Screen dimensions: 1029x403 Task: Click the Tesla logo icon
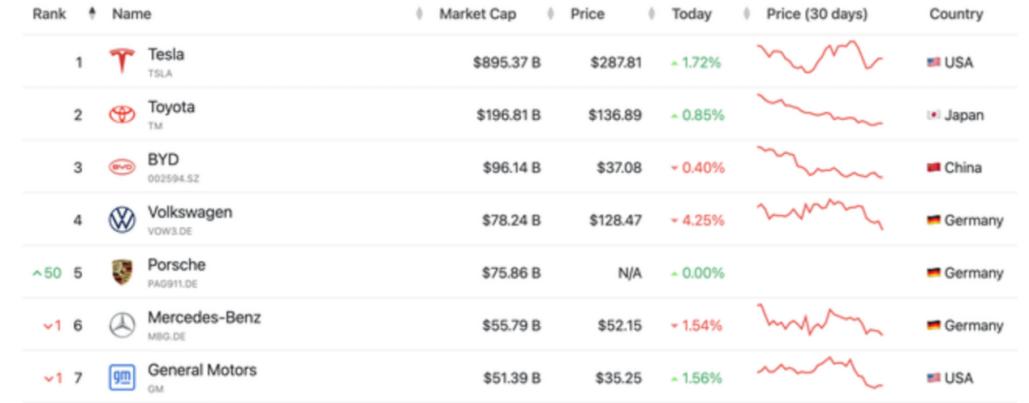tap(121, 61)
